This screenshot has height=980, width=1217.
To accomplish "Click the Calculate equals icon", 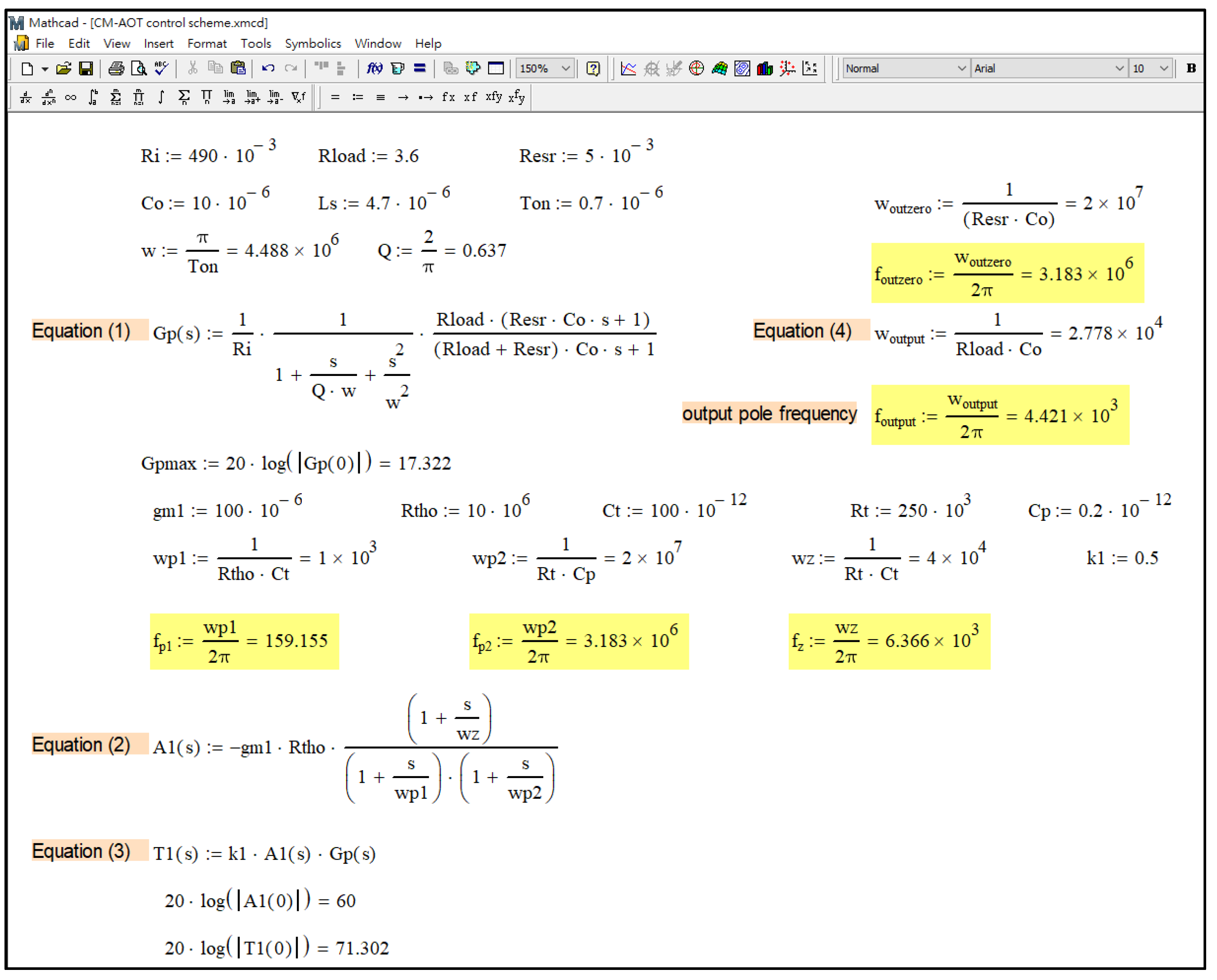I will coord(420,68).
